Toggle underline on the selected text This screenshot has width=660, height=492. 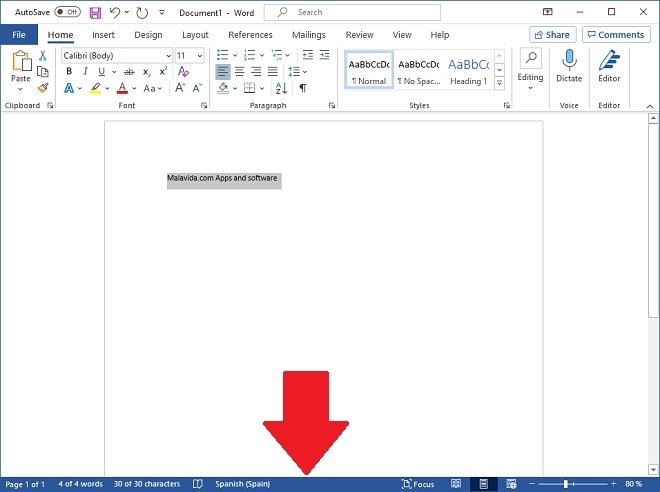pos(101,72)
